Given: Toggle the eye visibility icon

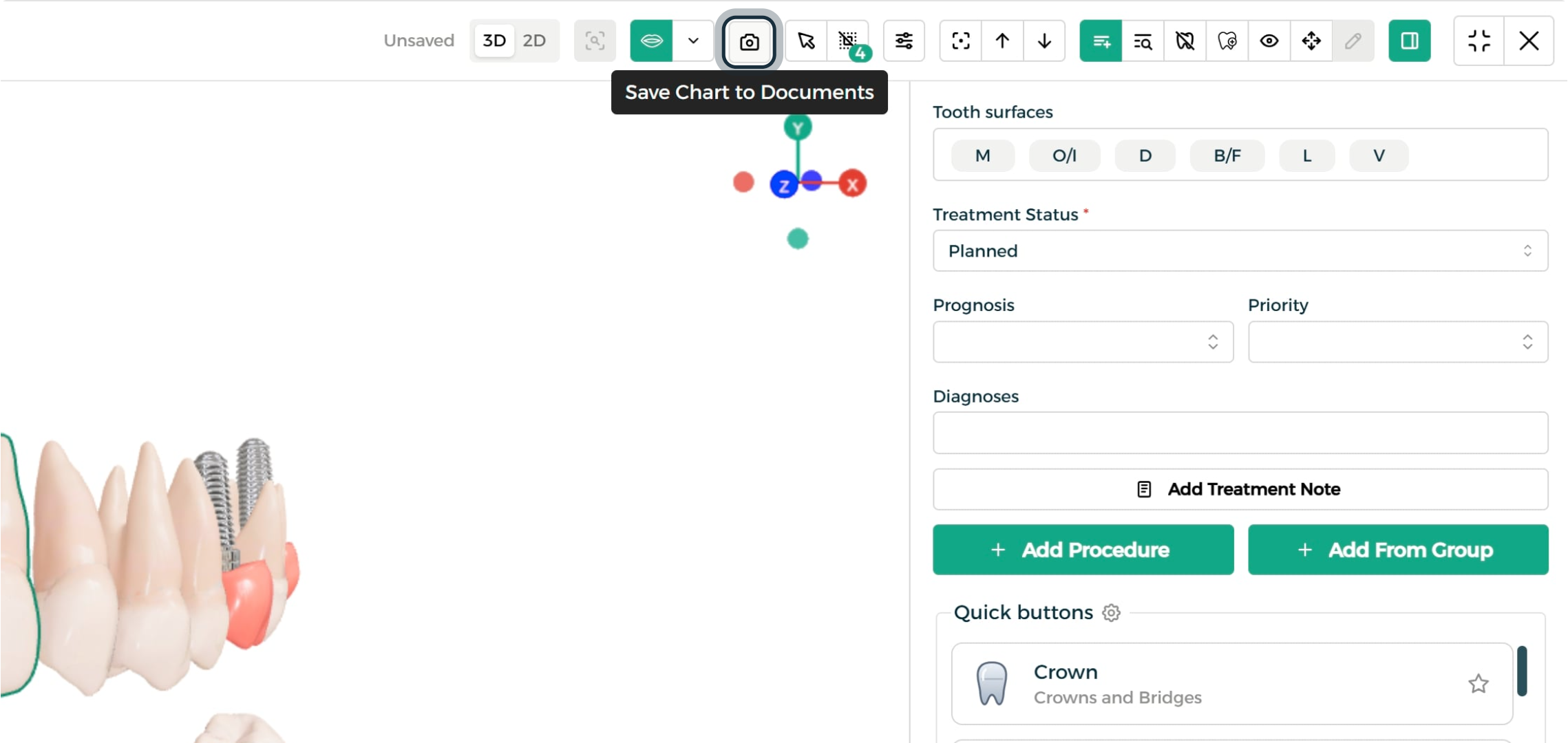Looking at the screenshot, I should coord(1269,41).
